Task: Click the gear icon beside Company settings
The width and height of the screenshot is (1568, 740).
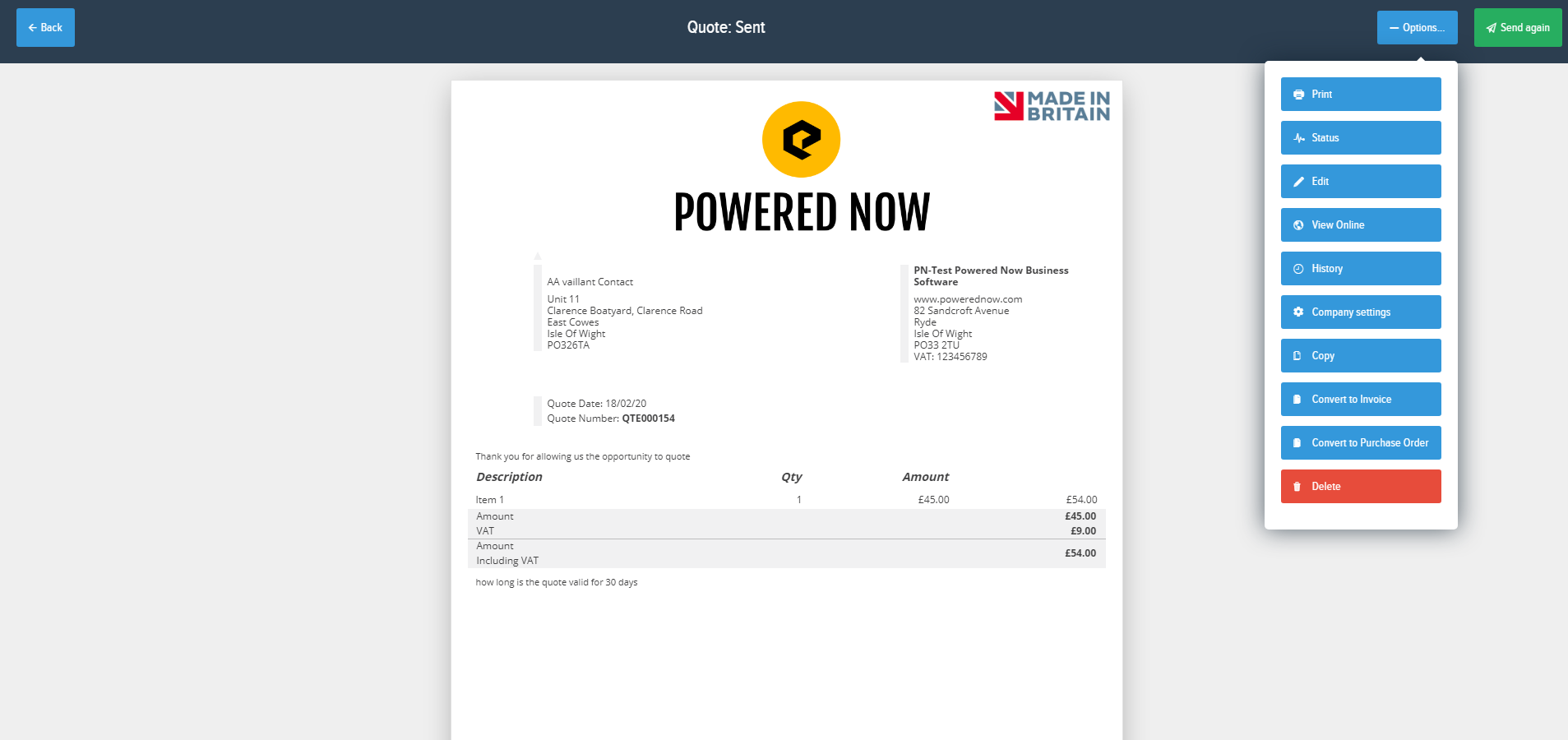Action: point(1298,312)
